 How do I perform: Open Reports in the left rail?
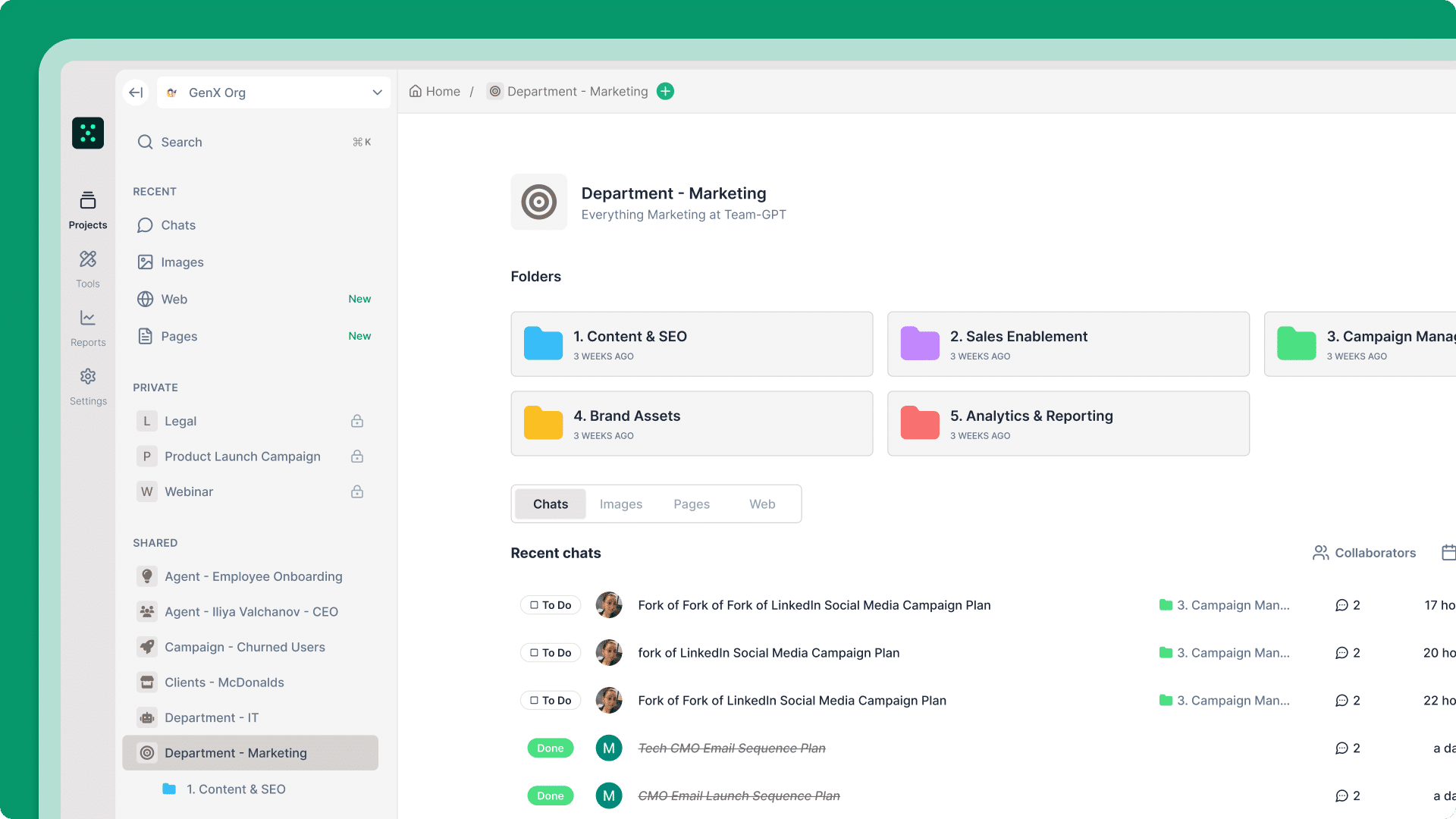point(88,328)
